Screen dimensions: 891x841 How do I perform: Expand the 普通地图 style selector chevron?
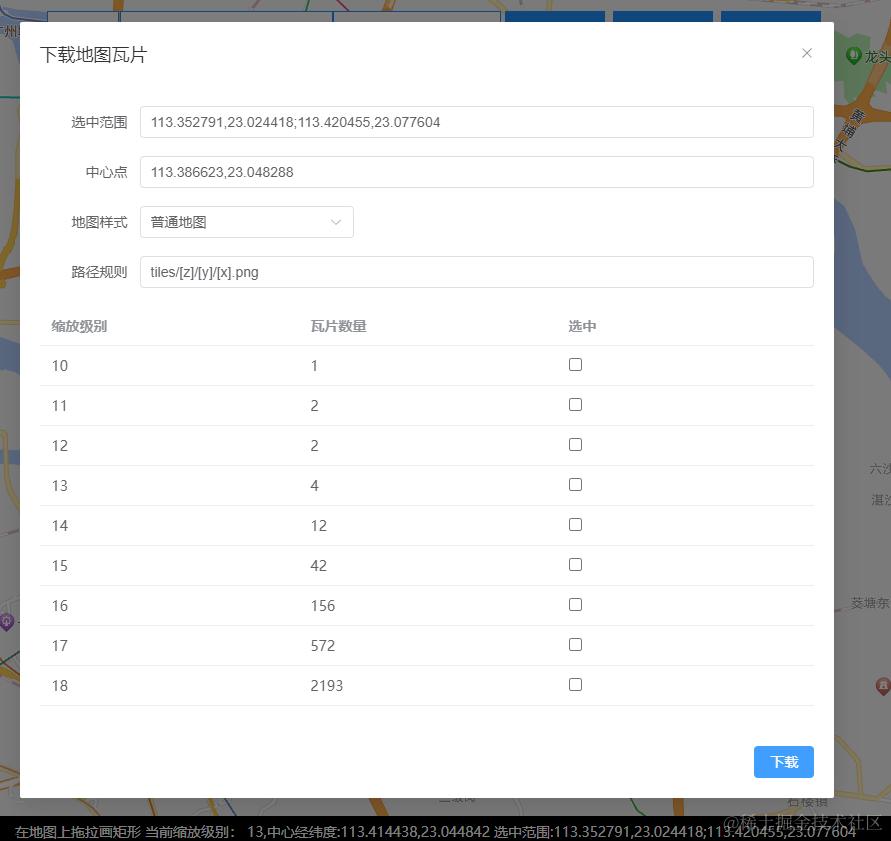point(336,221)
